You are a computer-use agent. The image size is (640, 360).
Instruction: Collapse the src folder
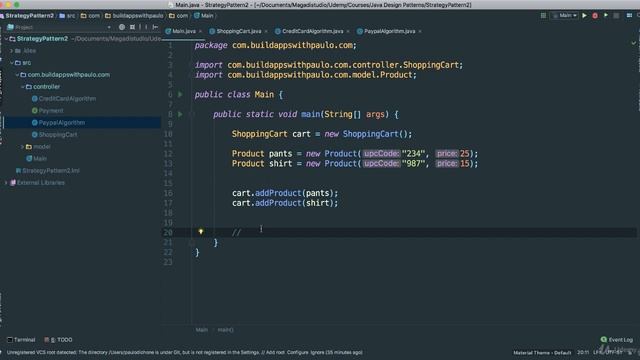pyautogui.click(x=12, y=63)
